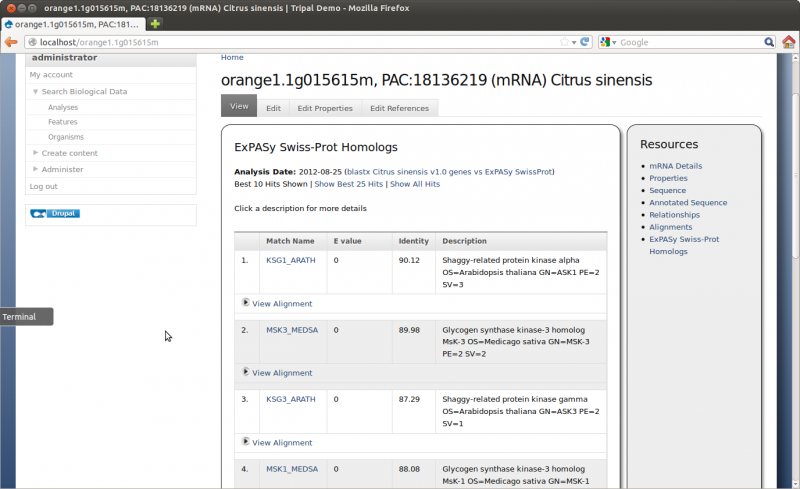Select the orange1.1g015615m browser tab
This screenshot has width=800, height=489.
pyautogui.click(x=73, y=24)
